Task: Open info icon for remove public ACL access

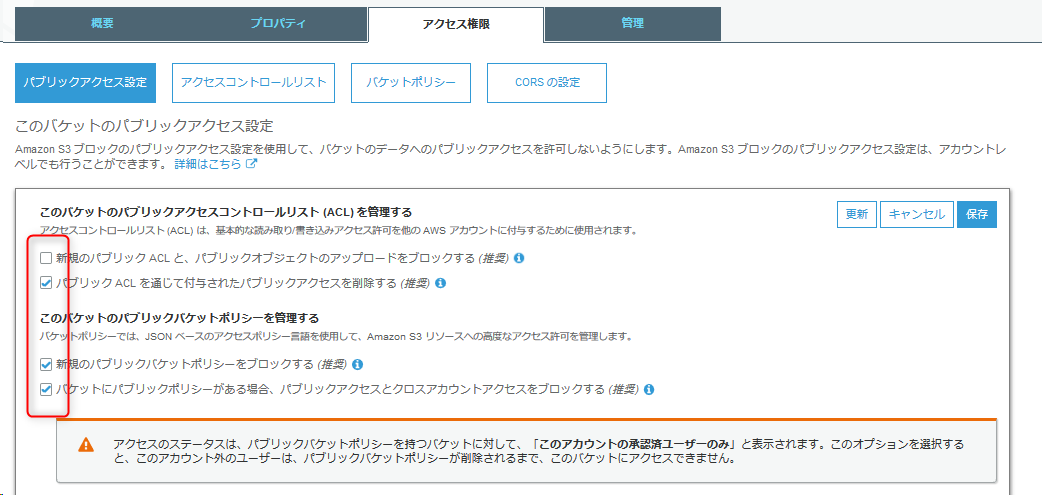Action: point(440,283)
